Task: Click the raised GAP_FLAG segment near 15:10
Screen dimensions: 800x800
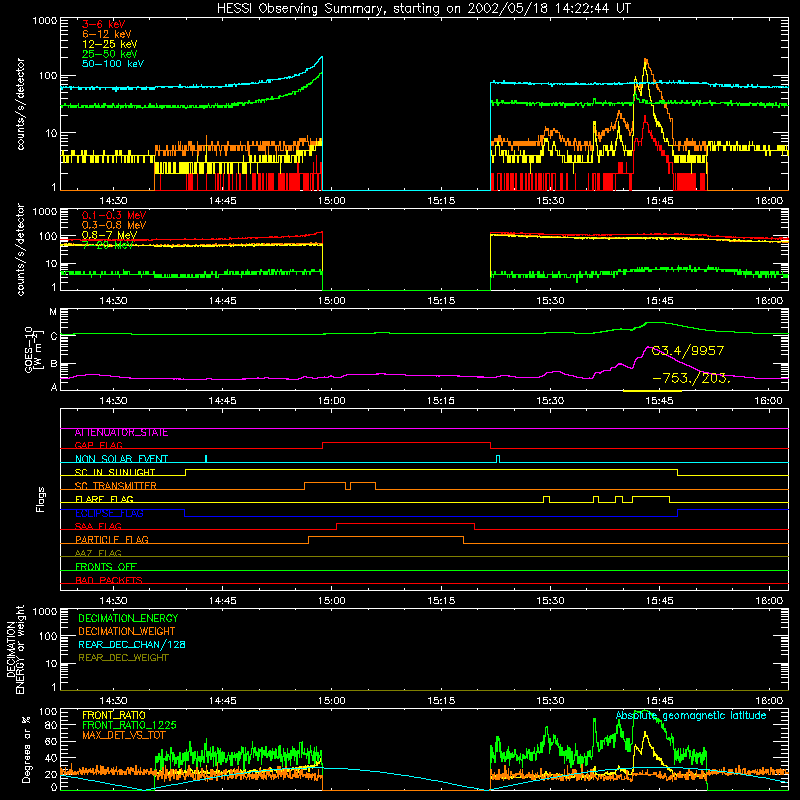Action: point(407,443)
